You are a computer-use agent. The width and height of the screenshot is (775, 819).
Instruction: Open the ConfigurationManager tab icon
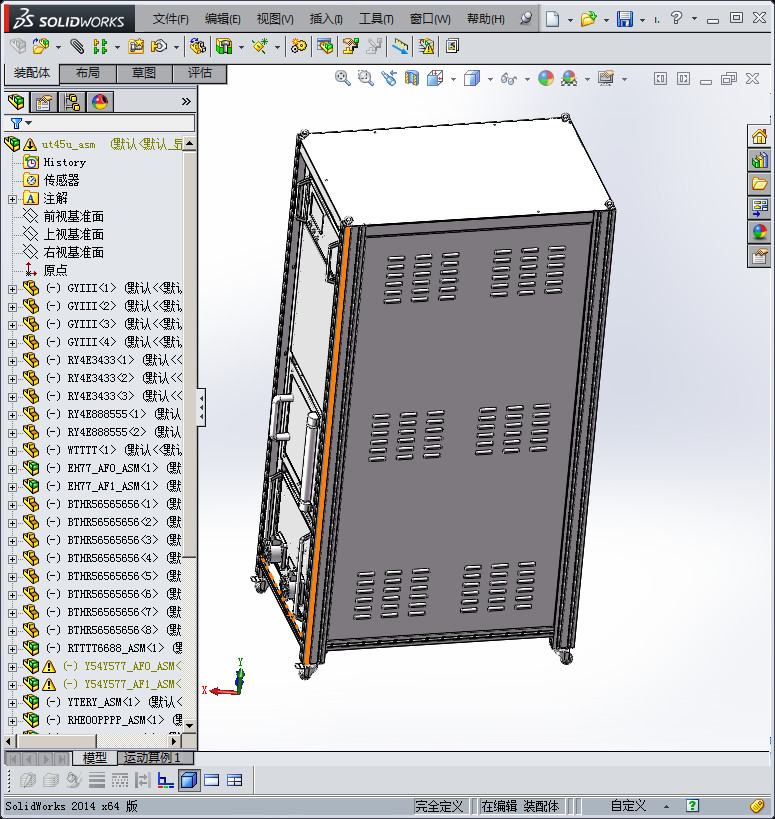72,102
